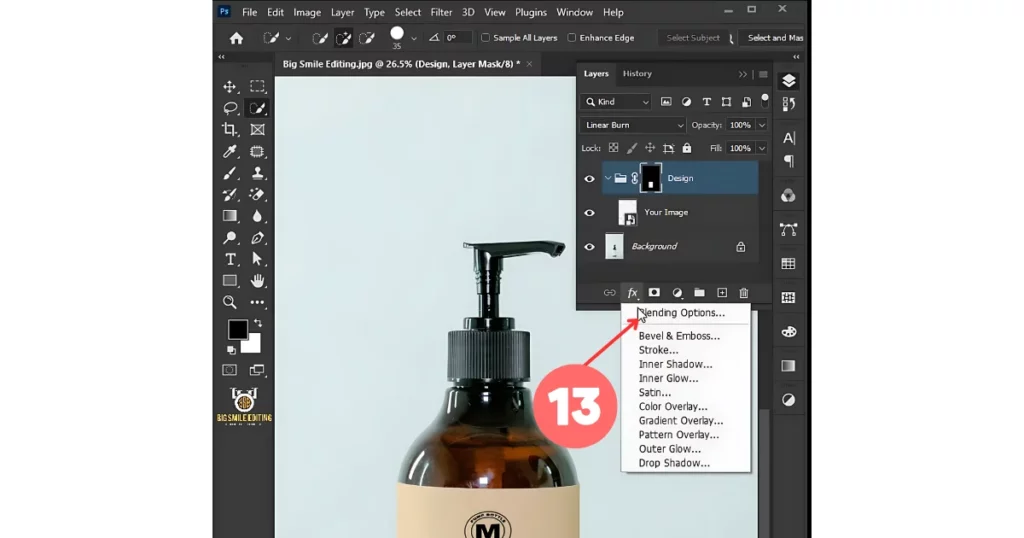Choose Drop Shadow from fx menu
Screen dimensions: 1024x538
674,463
